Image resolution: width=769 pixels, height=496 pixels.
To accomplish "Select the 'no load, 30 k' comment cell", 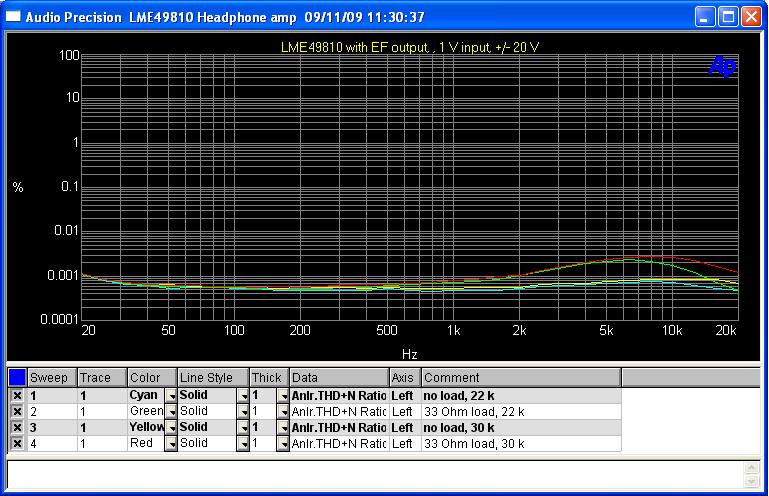I will tap(521, 427).
